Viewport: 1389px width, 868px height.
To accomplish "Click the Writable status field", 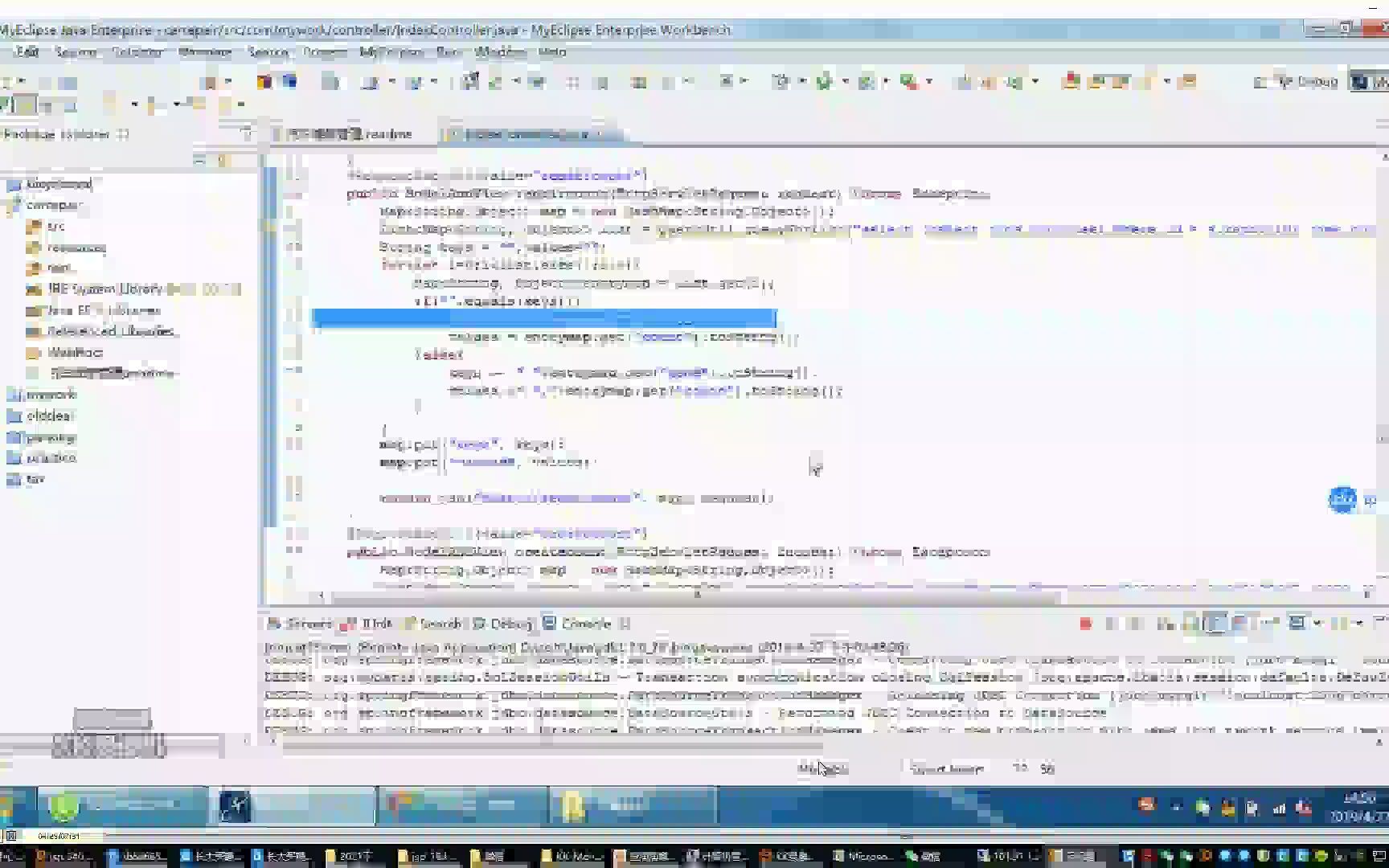I will click(823, 768).
